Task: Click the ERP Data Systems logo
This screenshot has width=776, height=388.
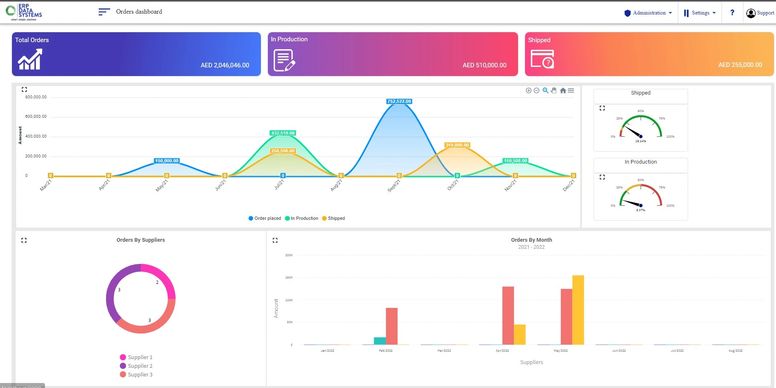Action: pos(24,12)
